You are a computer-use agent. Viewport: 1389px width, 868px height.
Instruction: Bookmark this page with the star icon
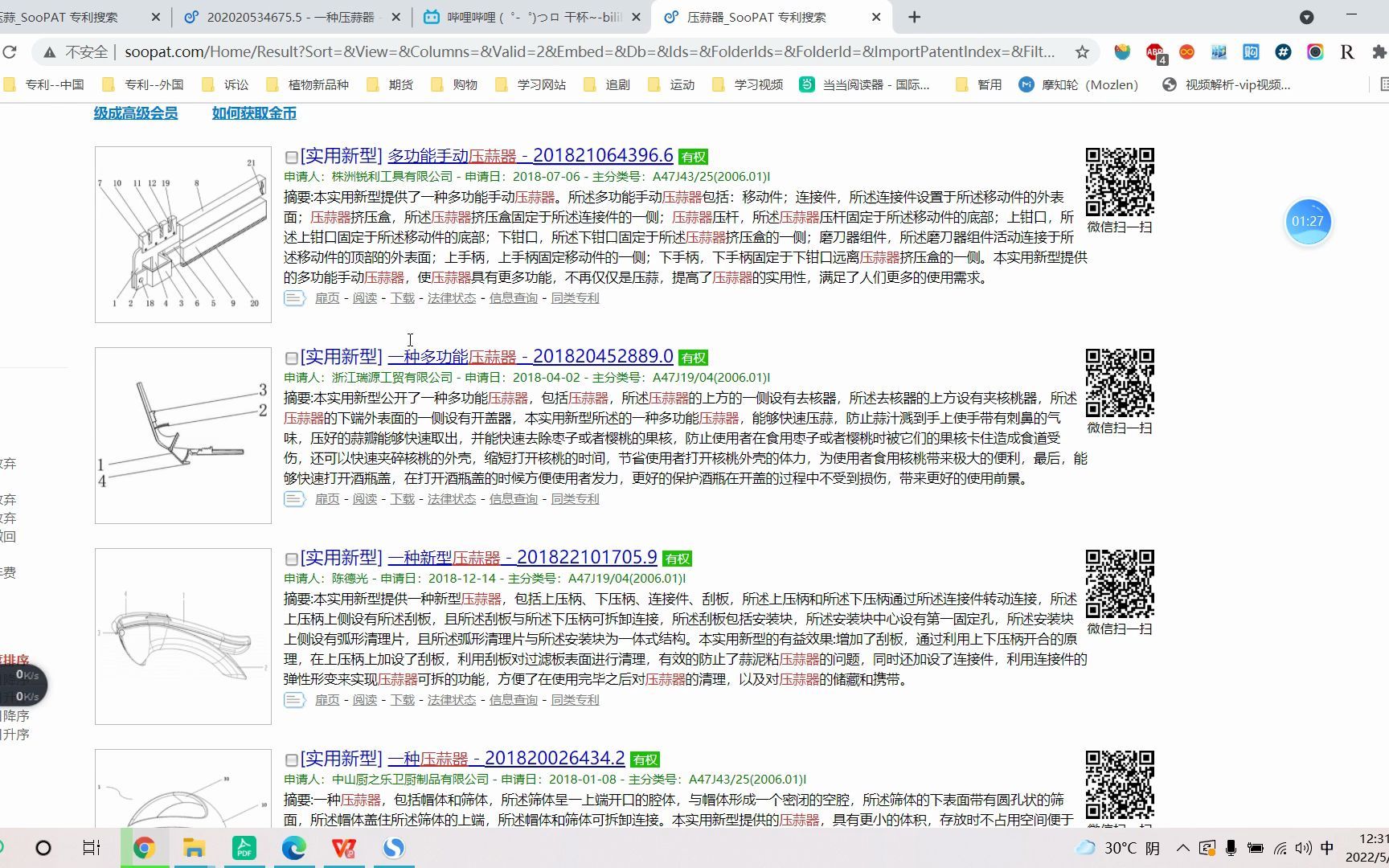tap(1082, 52)
